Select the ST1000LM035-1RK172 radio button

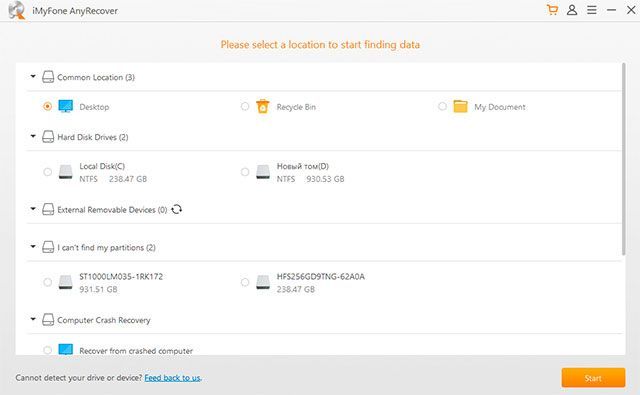[x=47, y=282]
